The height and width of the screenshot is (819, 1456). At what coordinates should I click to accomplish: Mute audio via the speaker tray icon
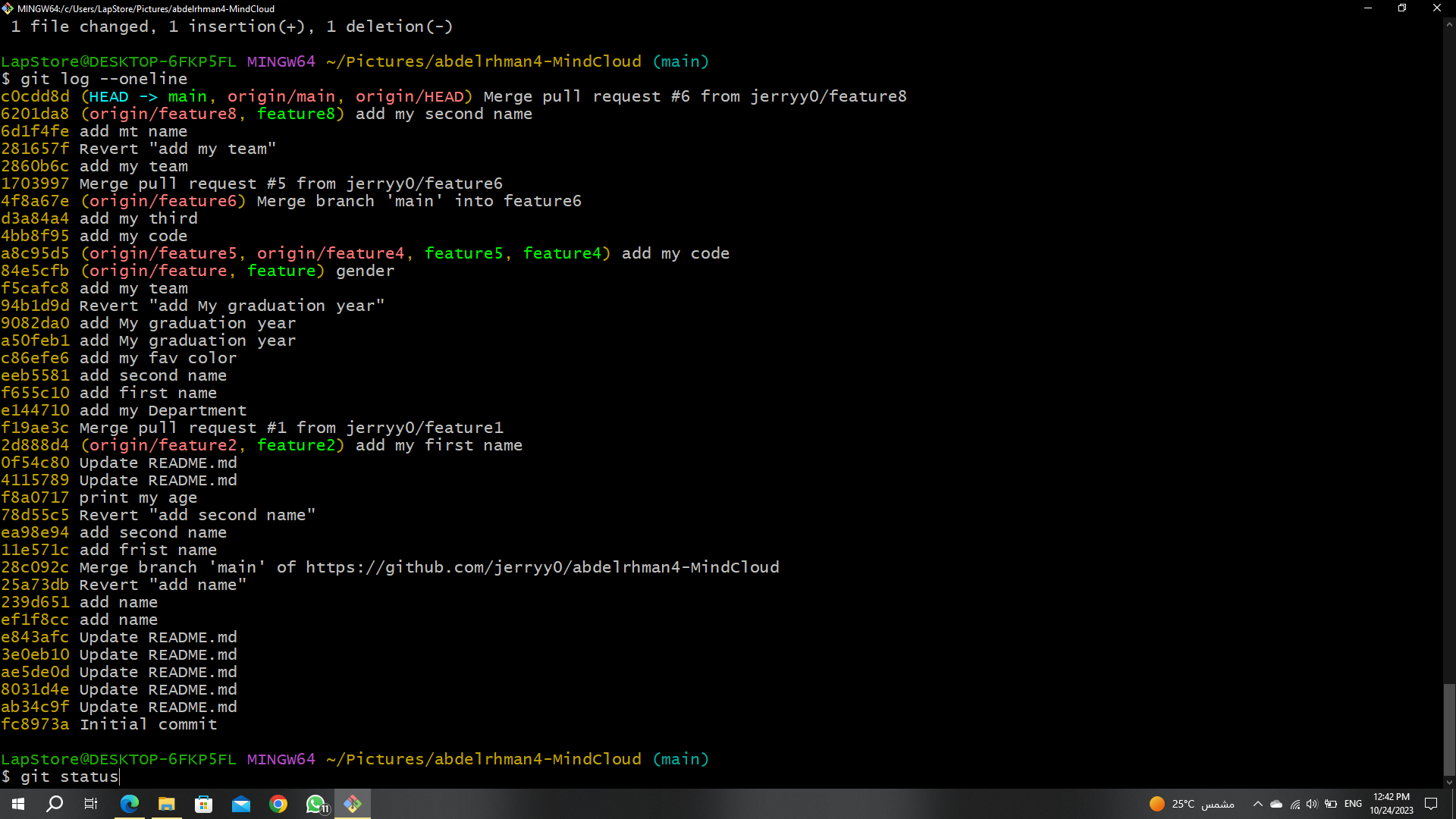point(1313,804)
